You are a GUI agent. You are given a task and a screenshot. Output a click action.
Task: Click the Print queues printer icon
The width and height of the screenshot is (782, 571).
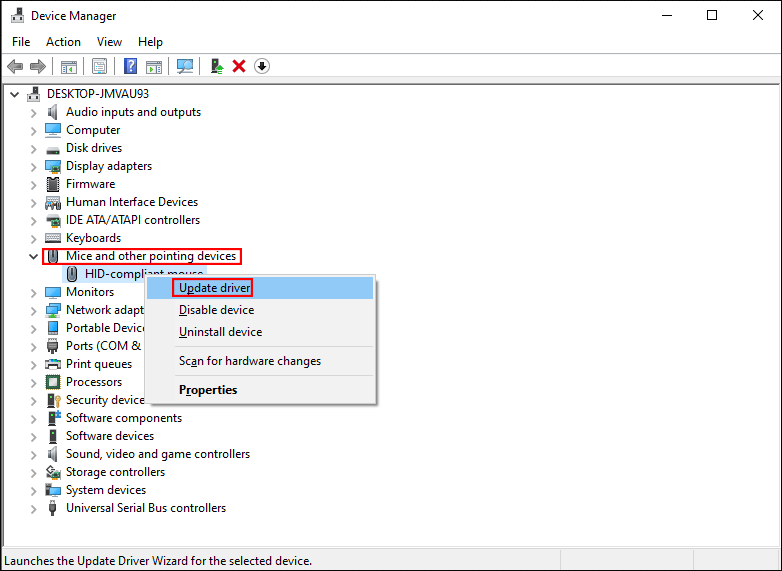click(52, 364)
